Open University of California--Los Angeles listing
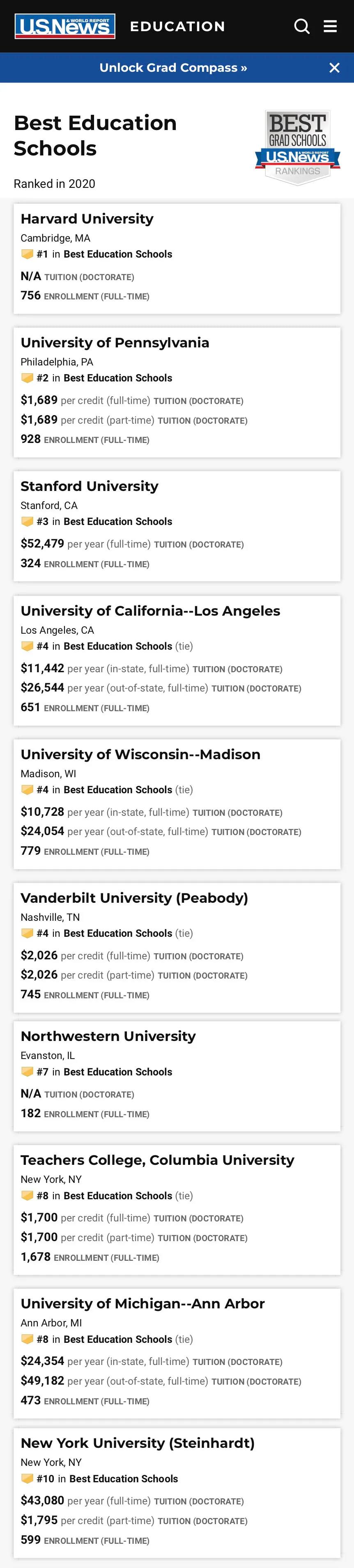This screenshot has width=354, height=1568. click(x=150, y=611)
